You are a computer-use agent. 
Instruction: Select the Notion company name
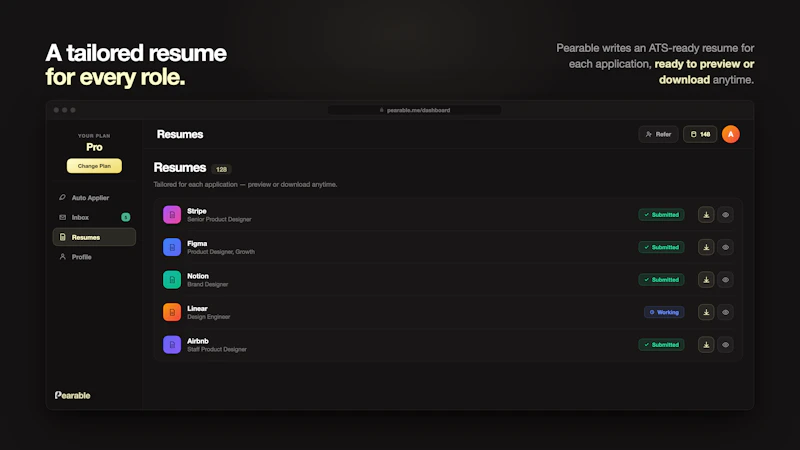pos(198,276)
